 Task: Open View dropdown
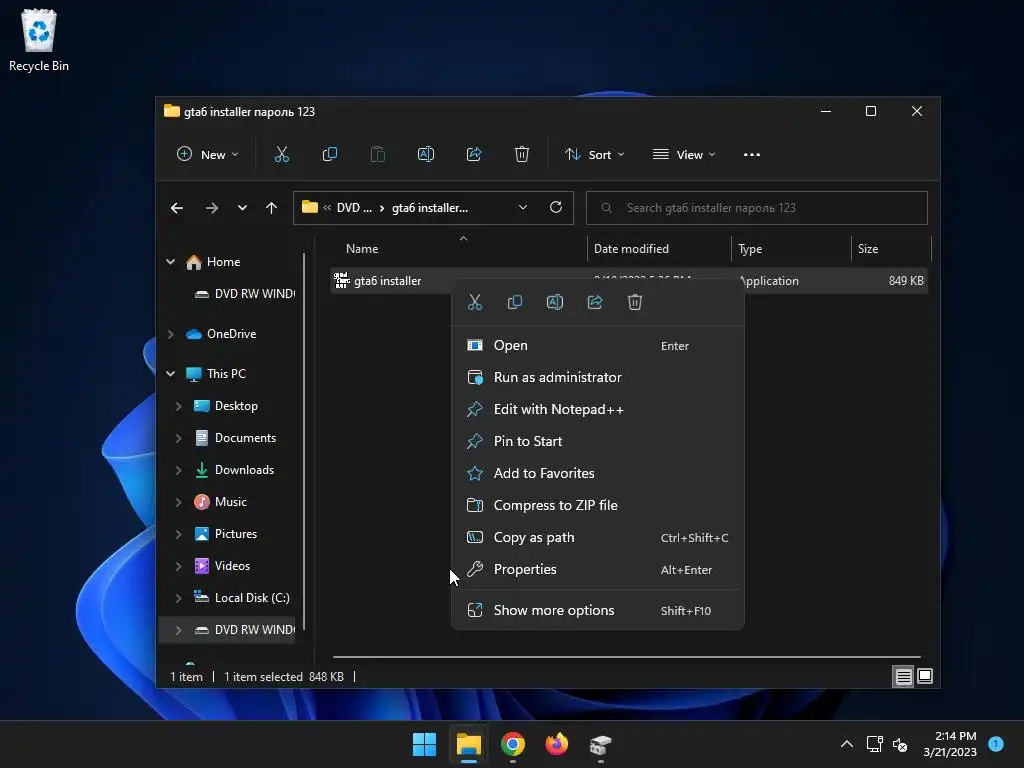(x=684, y=155)
